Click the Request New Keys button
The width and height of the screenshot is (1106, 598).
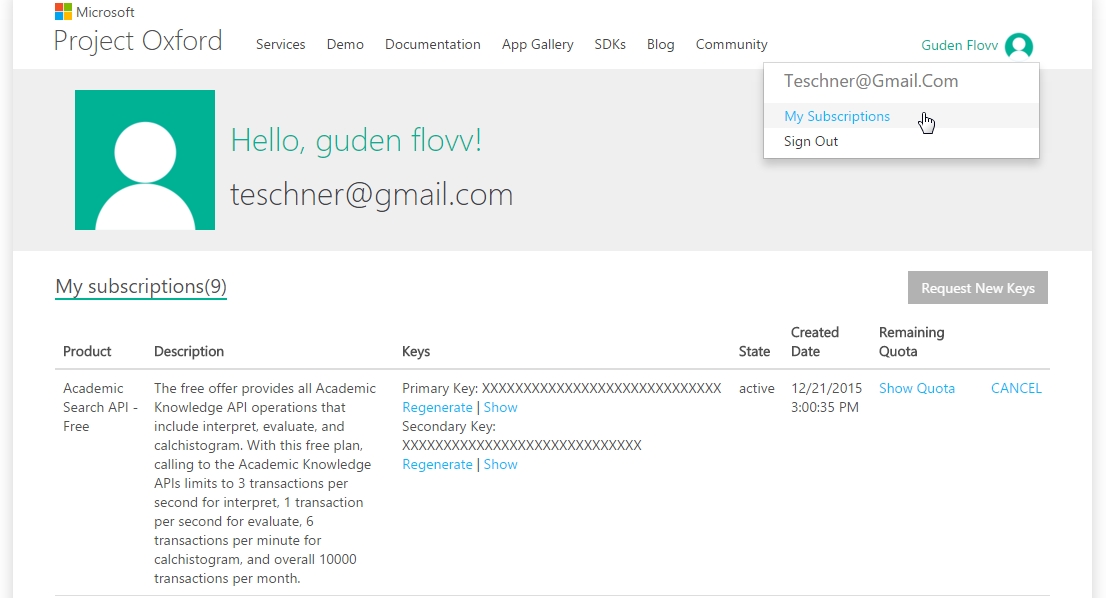978,288
